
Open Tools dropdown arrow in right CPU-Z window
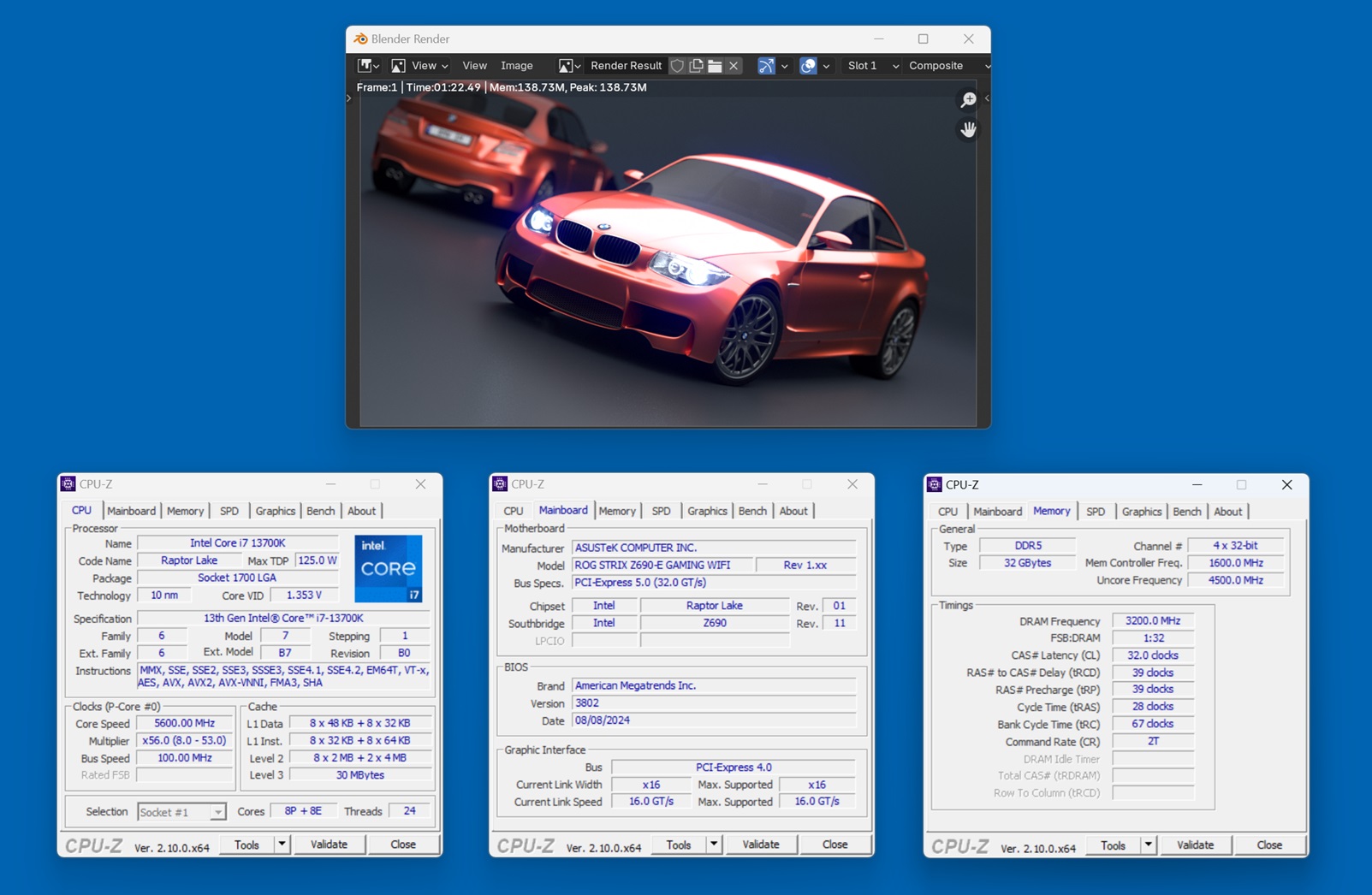coord(1148,845)
